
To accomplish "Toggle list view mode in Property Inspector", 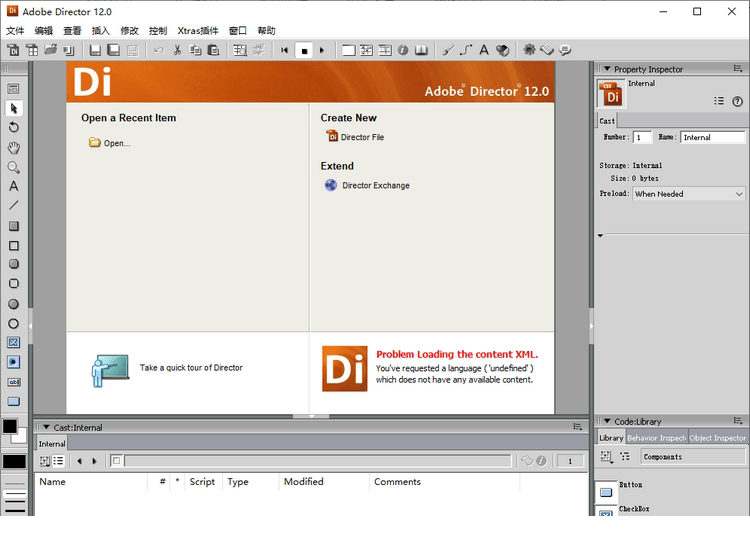I will [x=719, y=101].
